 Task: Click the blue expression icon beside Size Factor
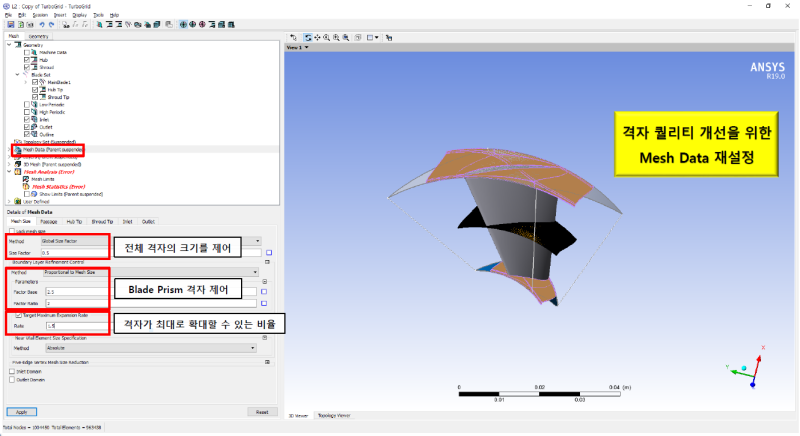pos(269,253)
